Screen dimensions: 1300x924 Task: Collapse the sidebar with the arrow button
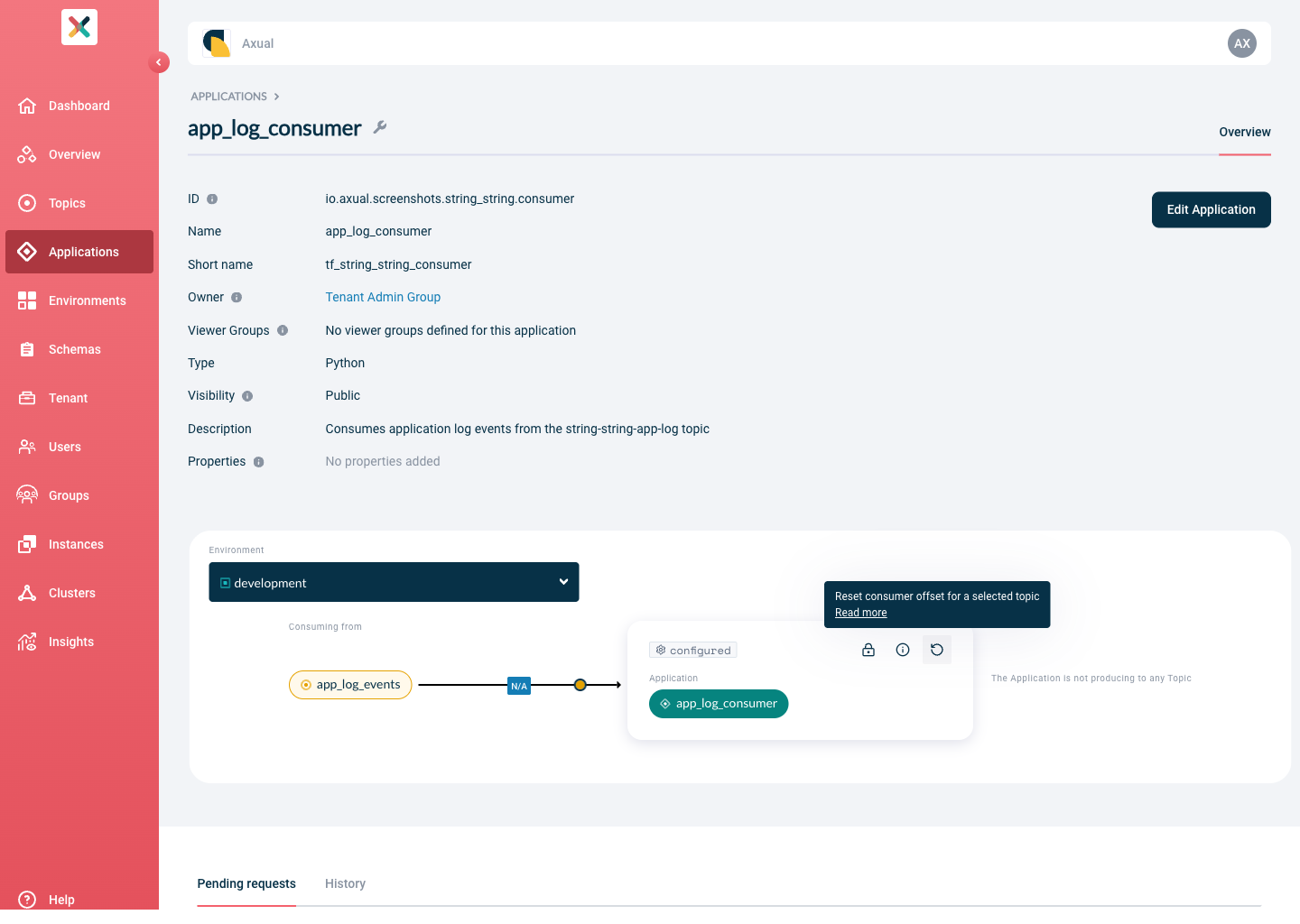click(x=159, y=62)
